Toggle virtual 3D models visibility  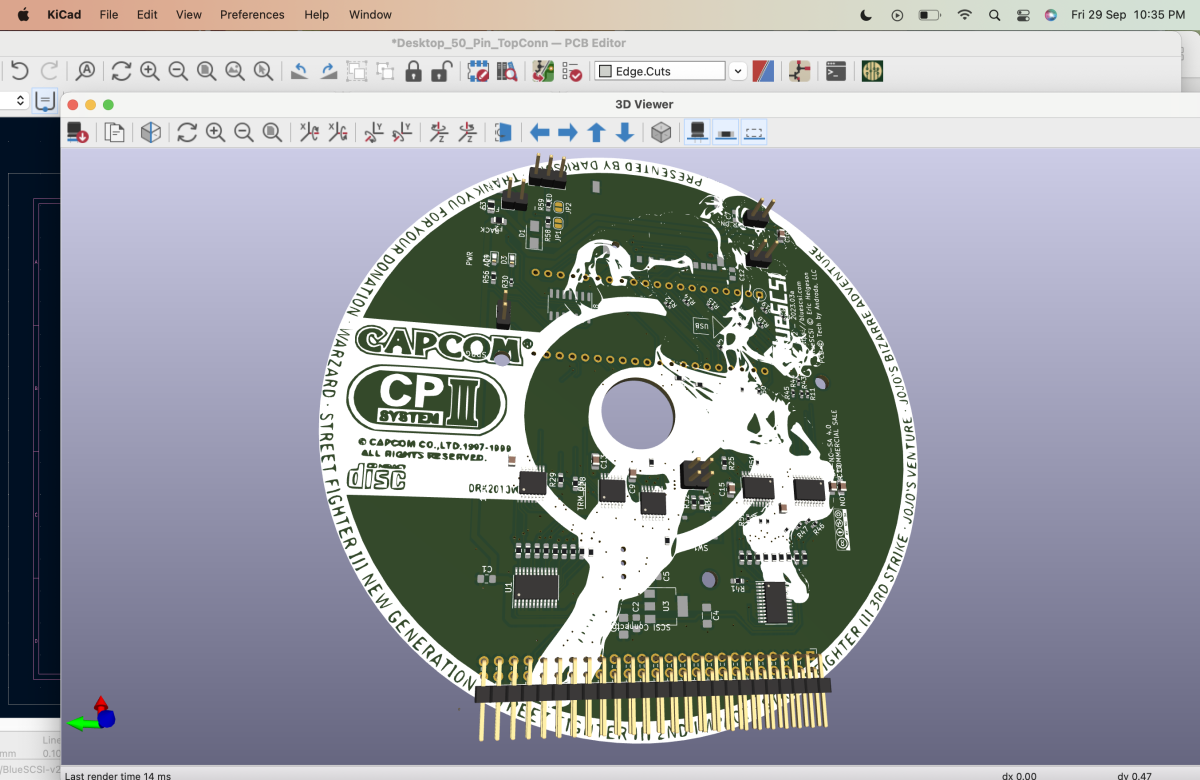coord(755,132)
